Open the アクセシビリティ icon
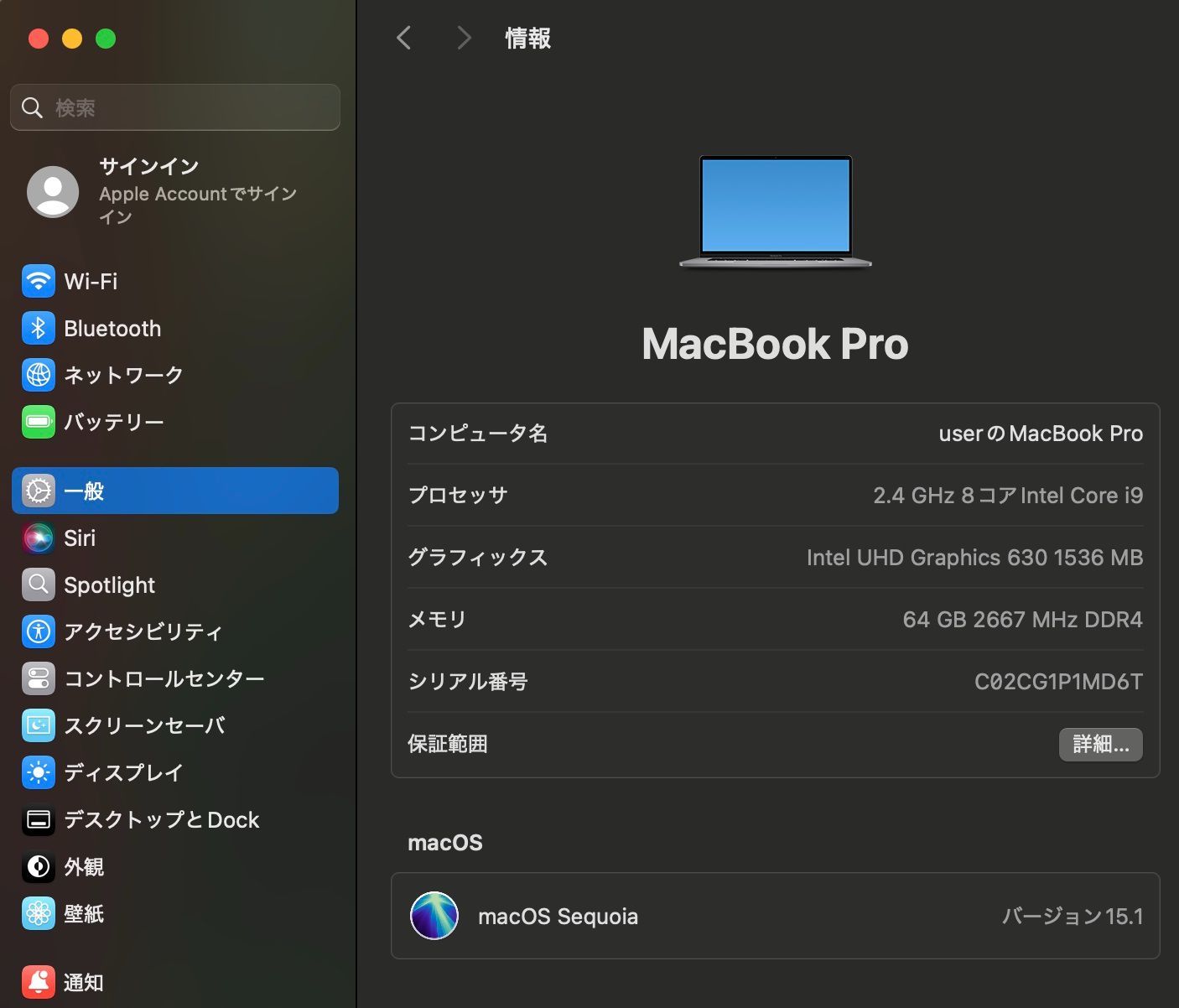 tap(39, 631)
